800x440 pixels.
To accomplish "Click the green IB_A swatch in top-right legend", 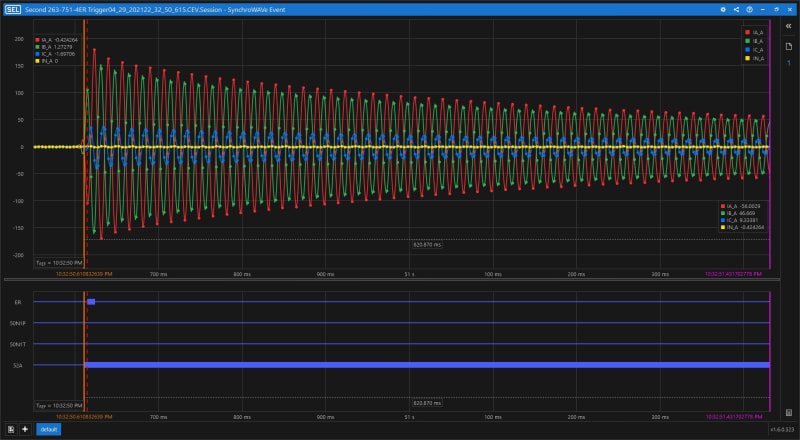I will 747,41.
